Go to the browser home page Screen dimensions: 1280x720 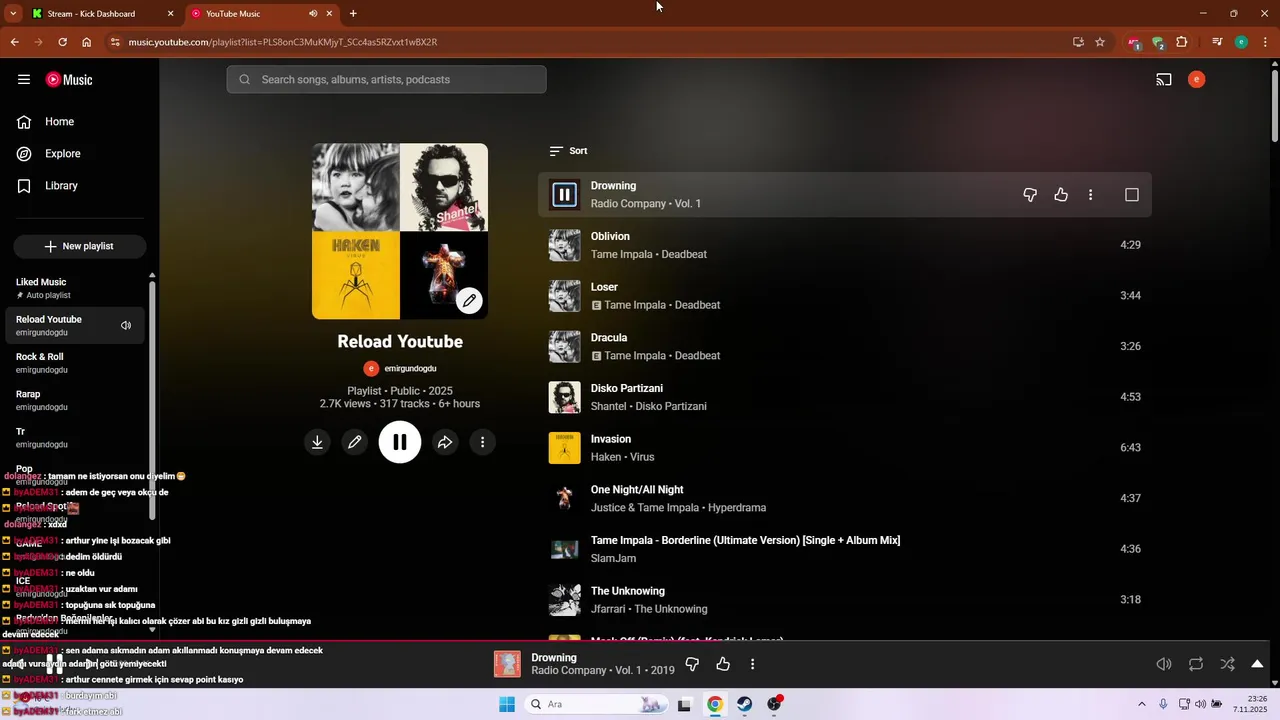[87, 42]
